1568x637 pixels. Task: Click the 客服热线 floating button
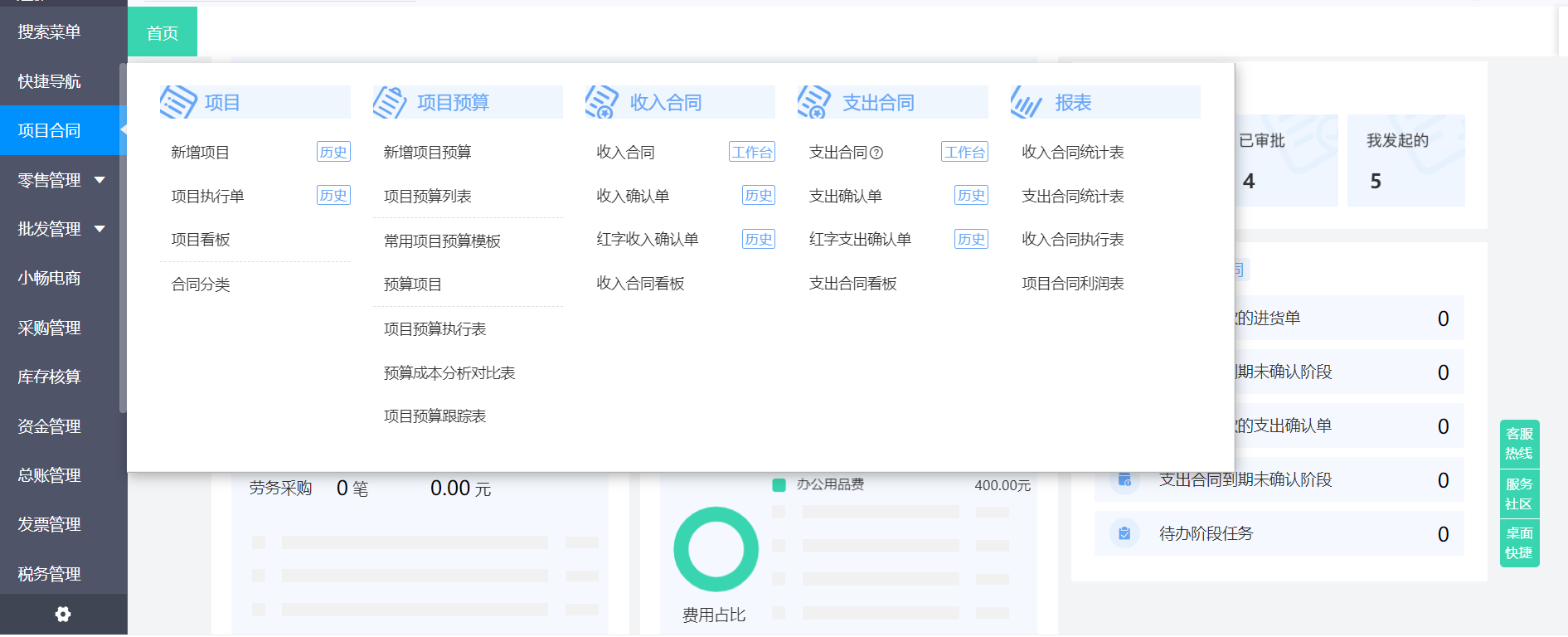(x=1519, y=444)
